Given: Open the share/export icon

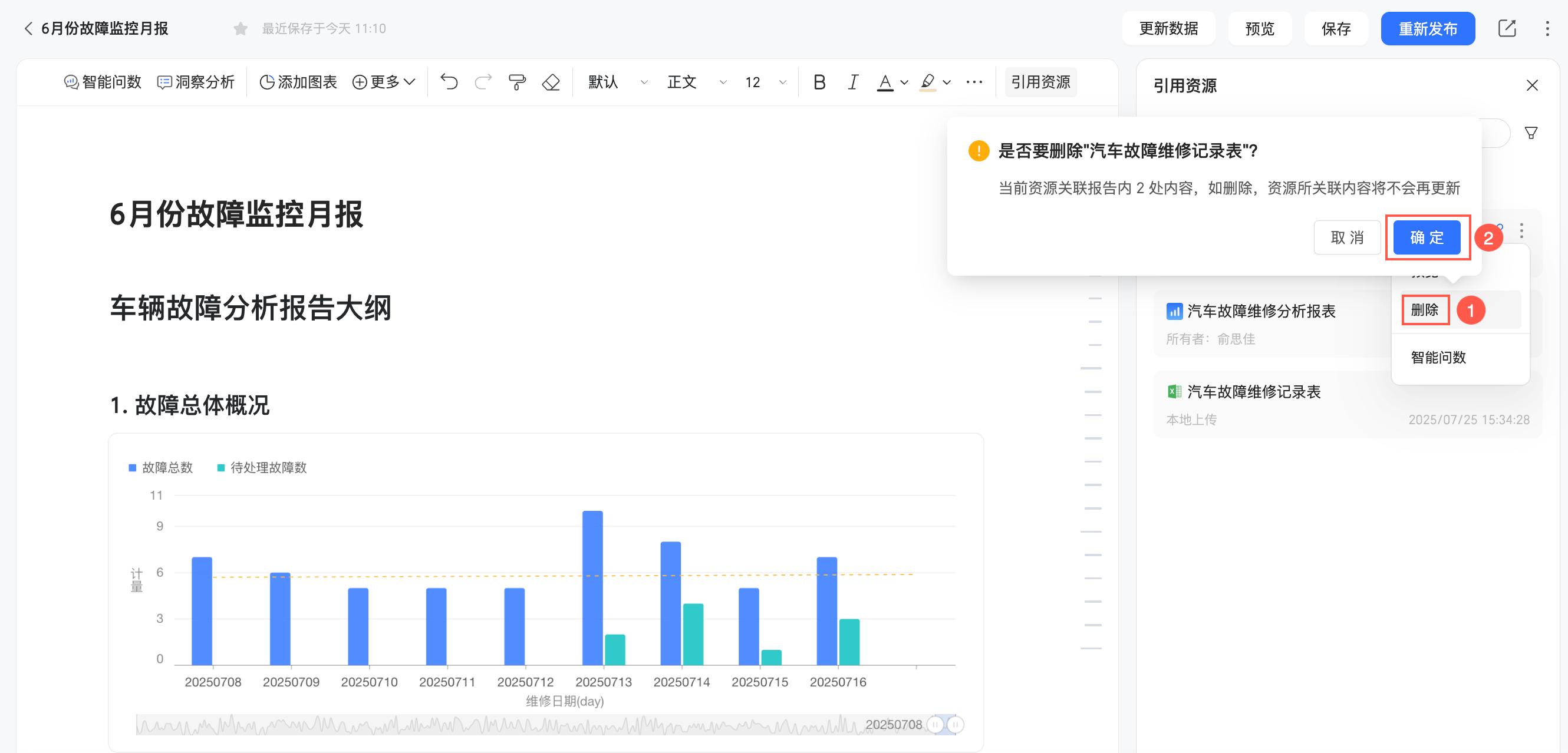Looking at the screenshot, I should [1507, 28].
